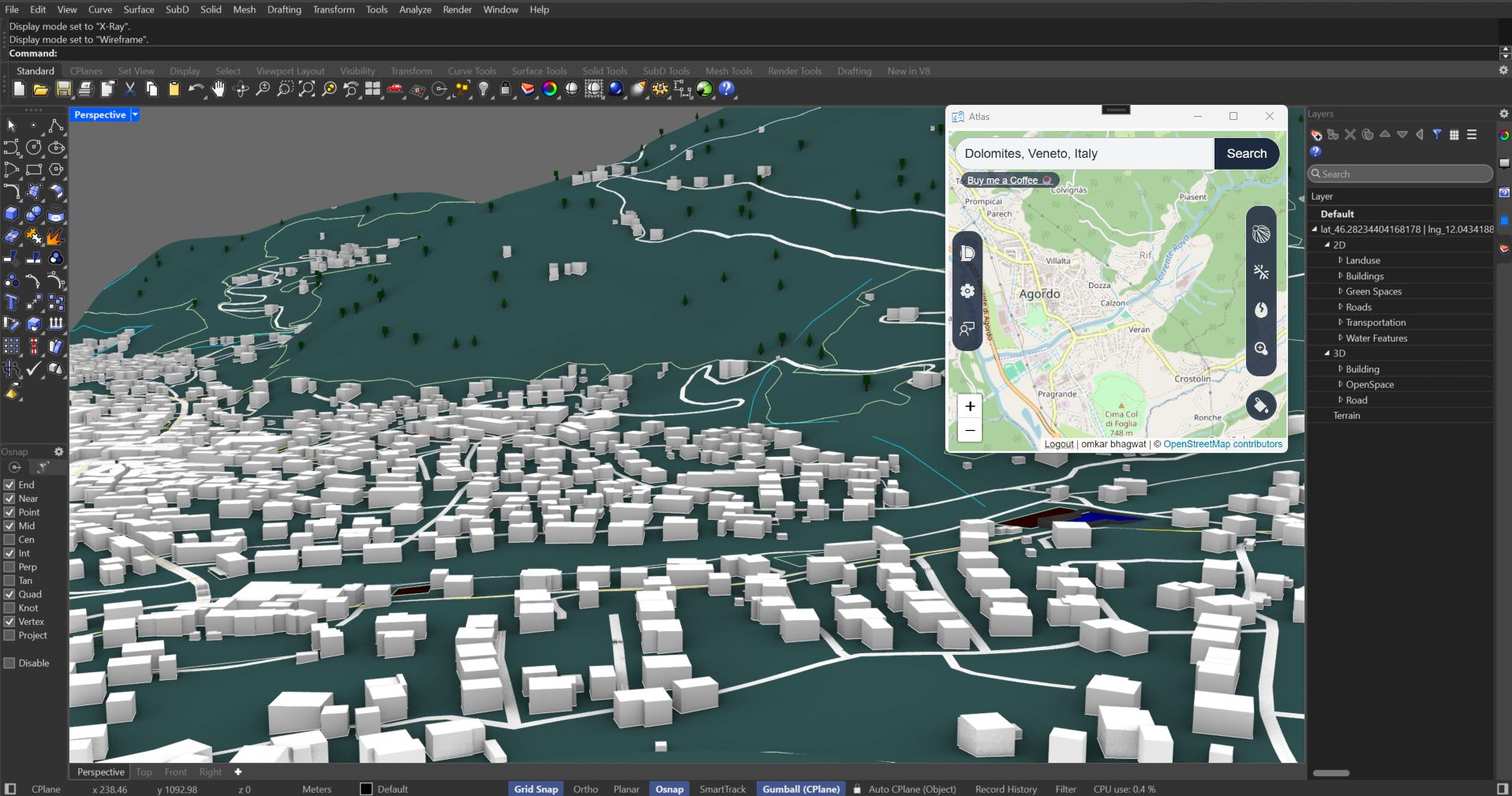Open the Perspective viewport dropdown arrow
The width and height of the screenshot is (1512, 796).
[x=135, y=115]
